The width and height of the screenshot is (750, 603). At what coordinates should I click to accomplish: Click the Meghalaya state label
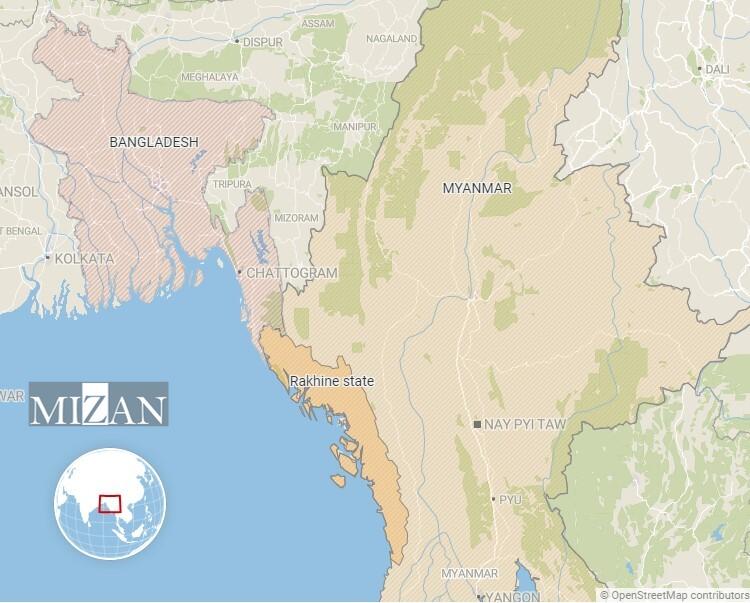tap(210, 77)
